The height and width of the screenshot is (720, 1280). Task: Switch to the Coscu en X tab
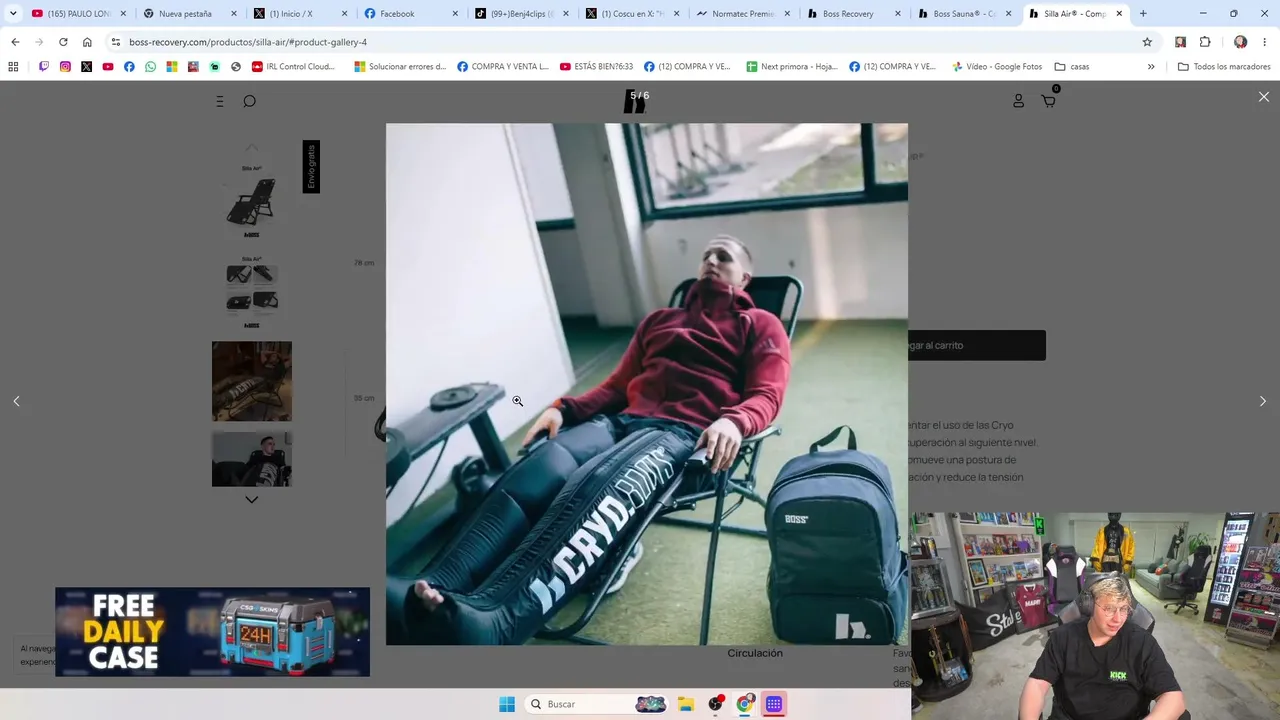point(632,14)
